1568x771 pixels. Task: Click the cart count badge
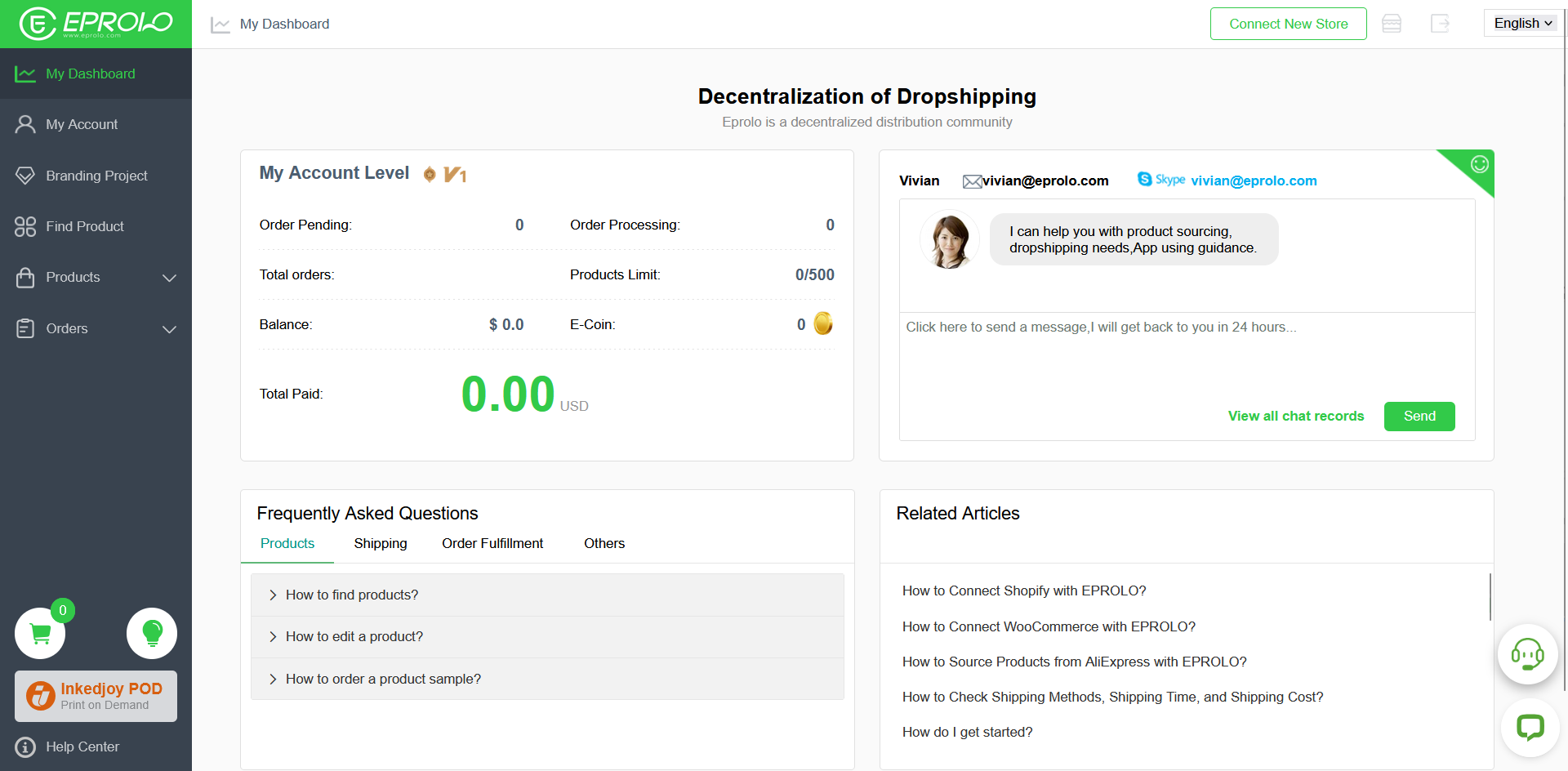[63, 610]
